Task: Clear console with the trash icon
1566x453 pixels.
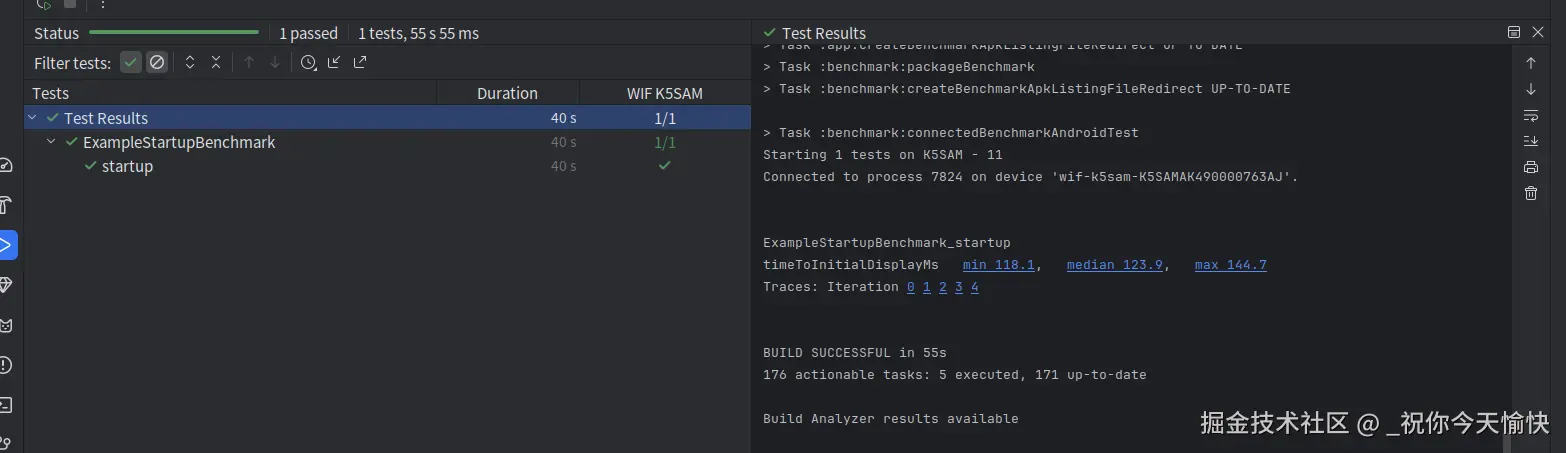Action: pyautogui.click(x=1530, y=193)
